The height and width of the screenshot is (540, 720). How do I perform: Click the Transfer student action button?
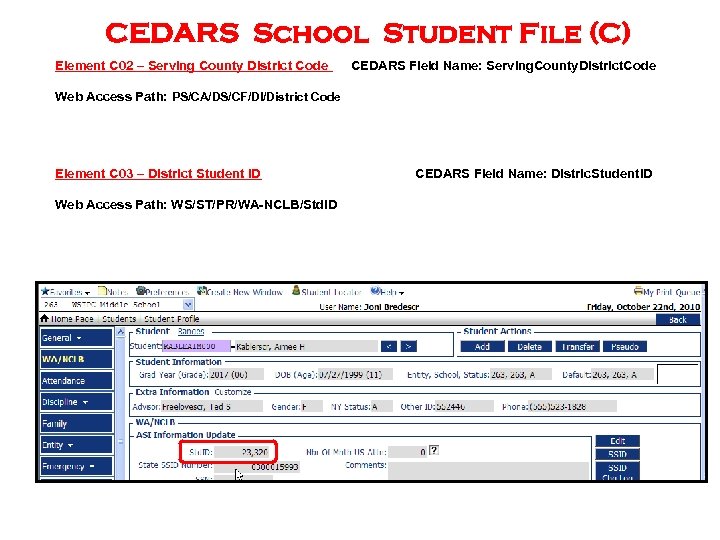577,347
